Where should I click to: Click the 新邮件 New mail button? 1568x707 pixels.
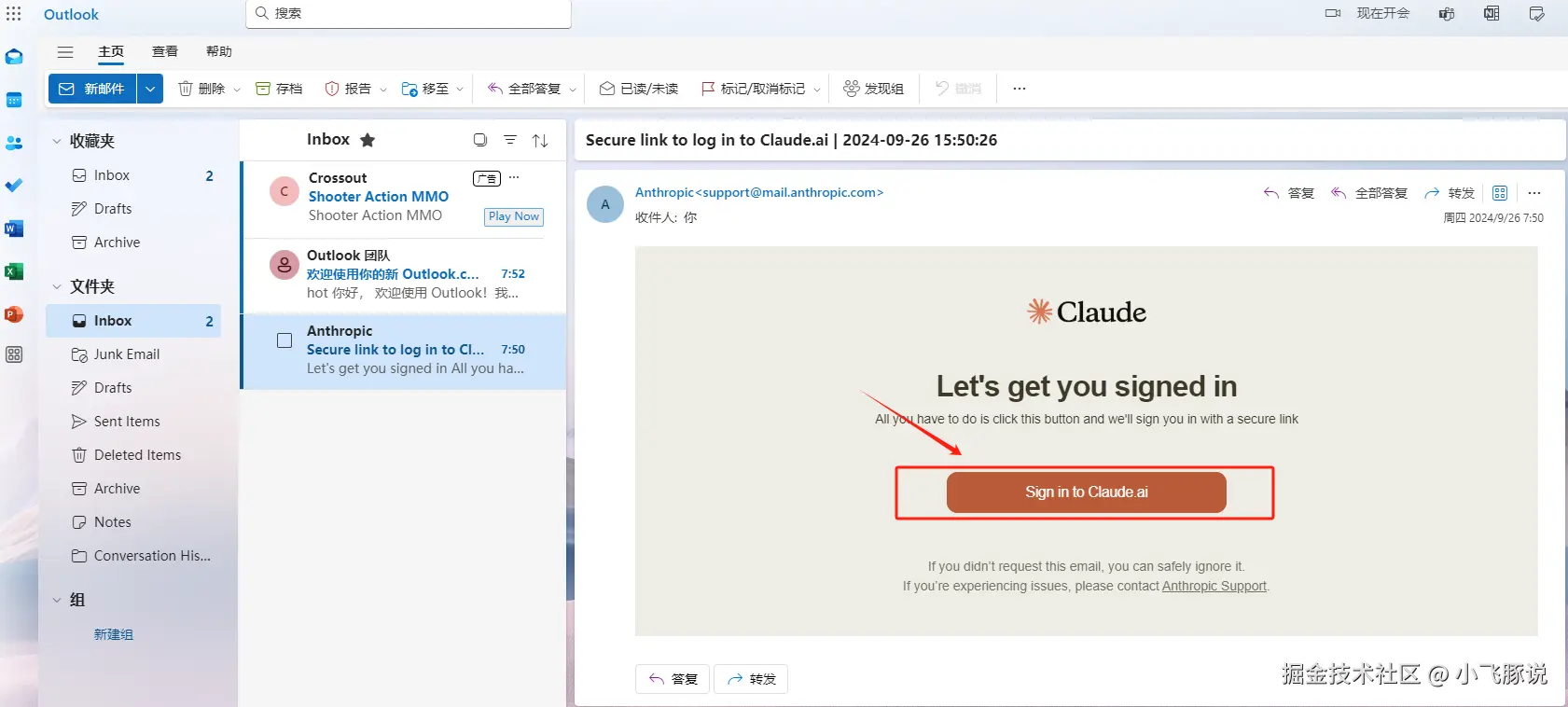[92, 89]
